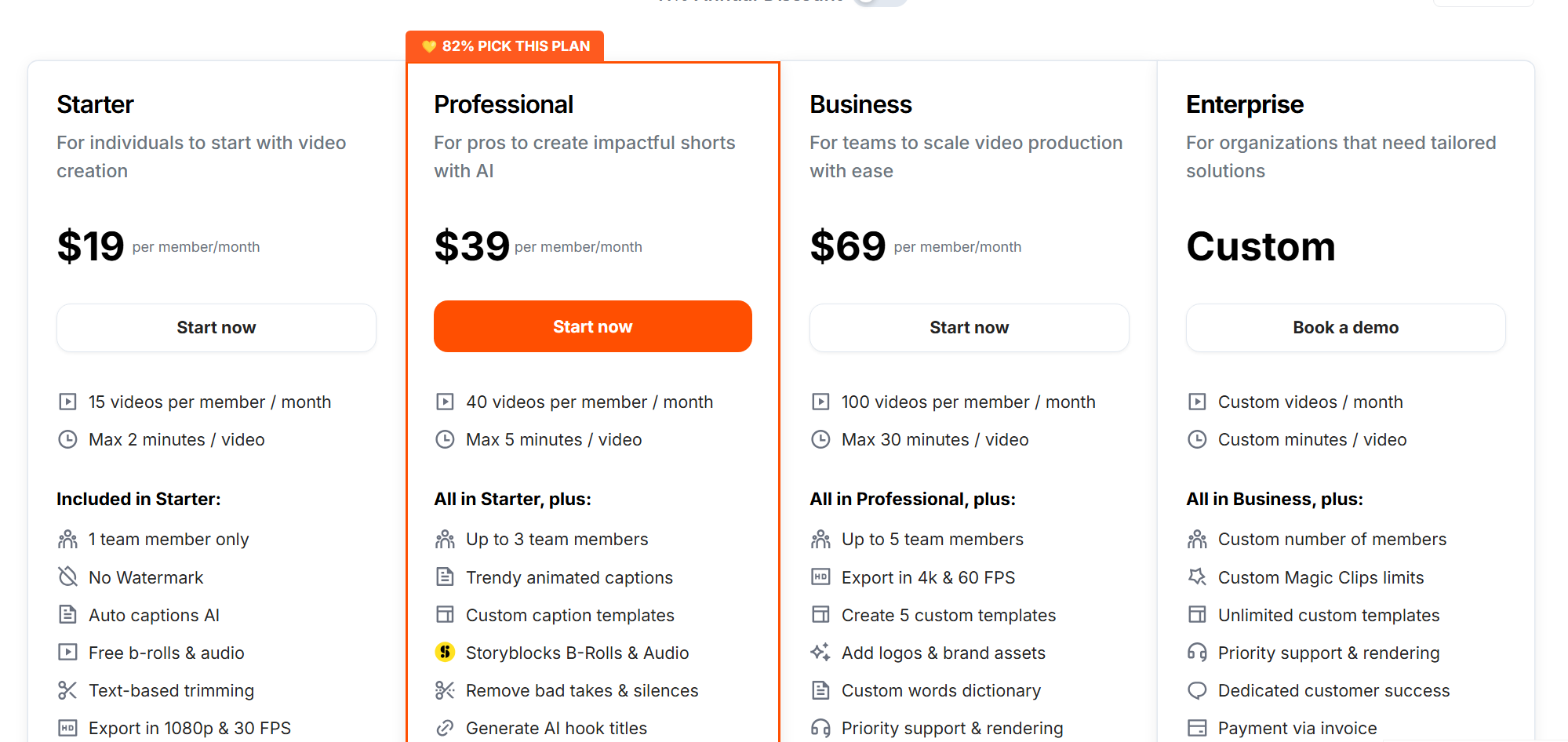Viewport: 1568px width, 742px height.
Task: Click the heart icon in plan badge
Action: pos(429,46)
